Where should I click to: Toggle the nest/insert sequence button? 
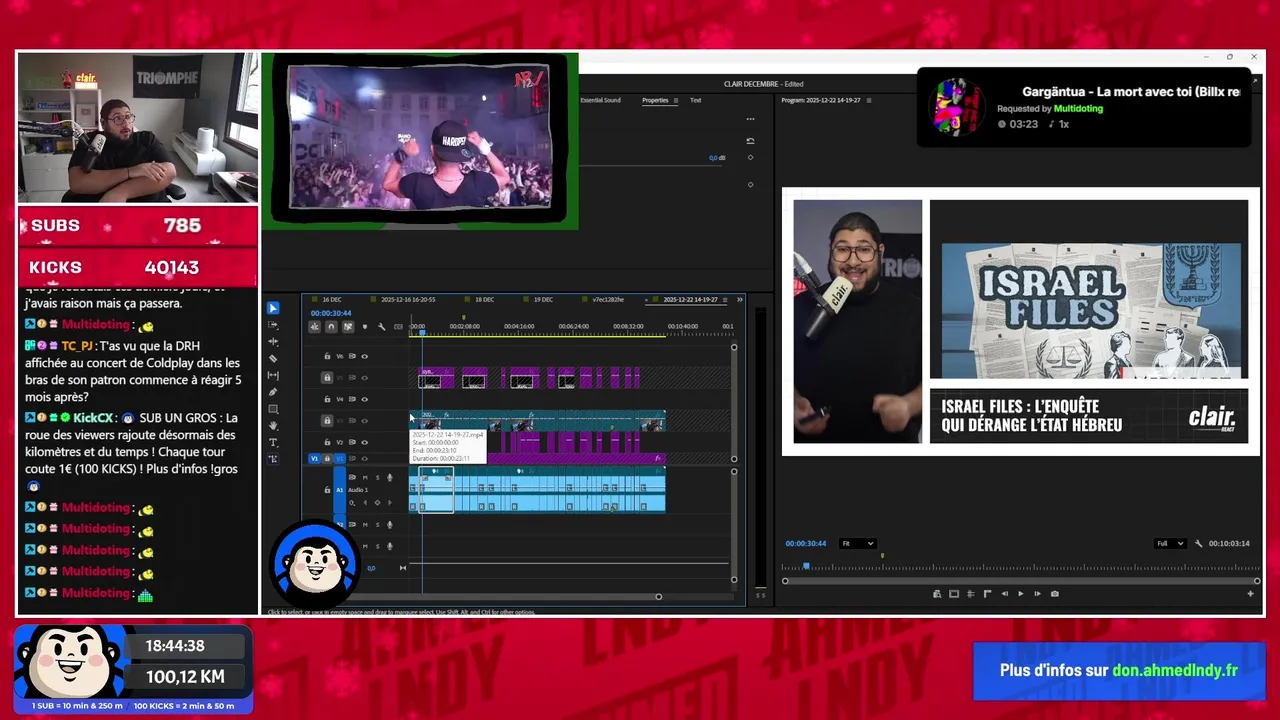click(x=315, y=326)
